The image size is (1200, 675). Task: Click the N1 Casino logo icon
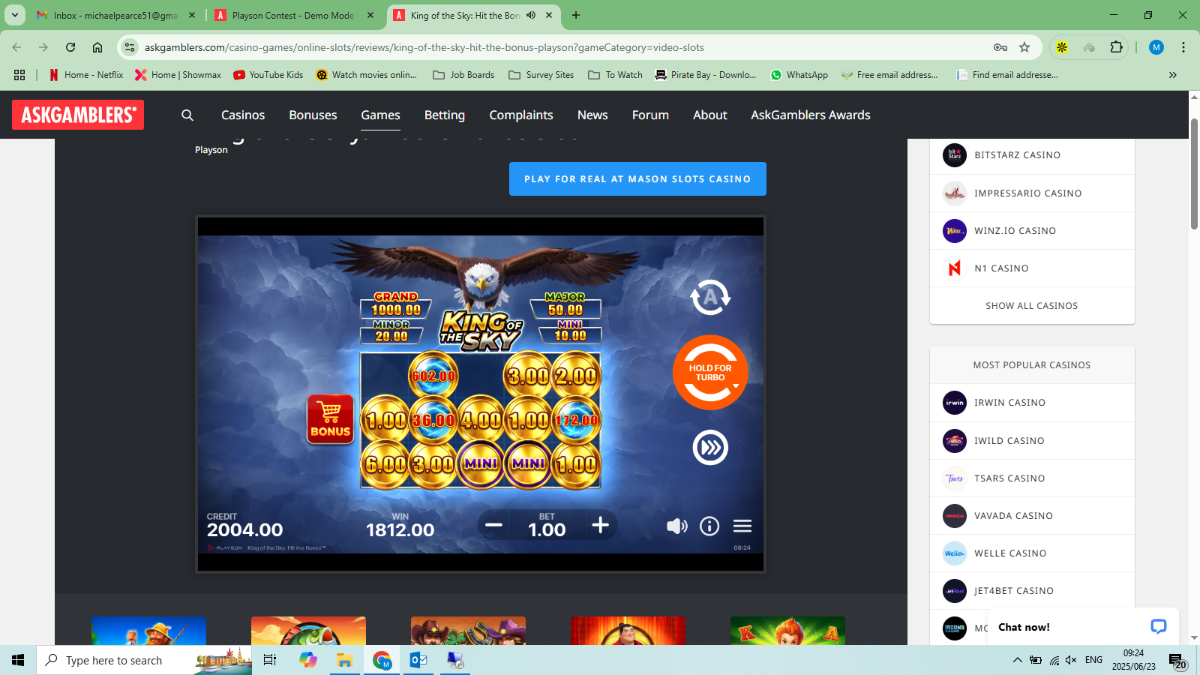pyautogui.click(x=955, y=268)
